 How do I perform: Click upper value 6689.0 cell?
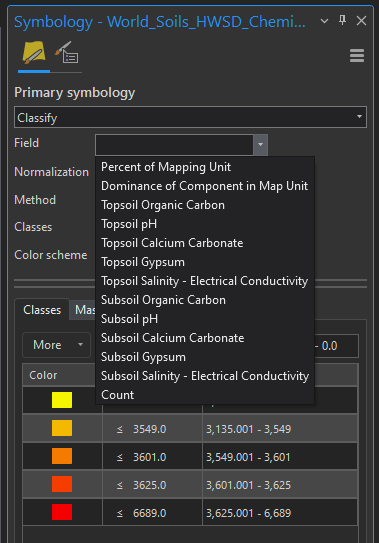tap(152, 513)
